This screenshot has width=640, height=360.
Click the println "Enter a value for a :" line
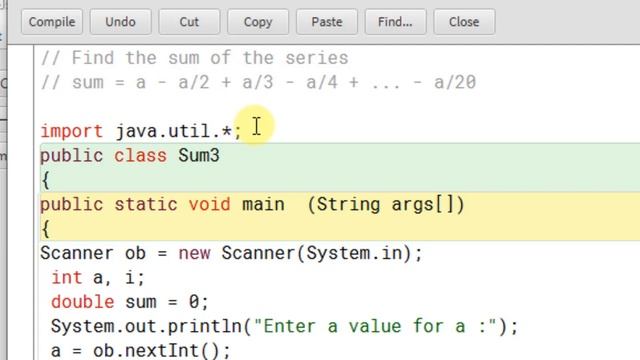coord(284,327)
